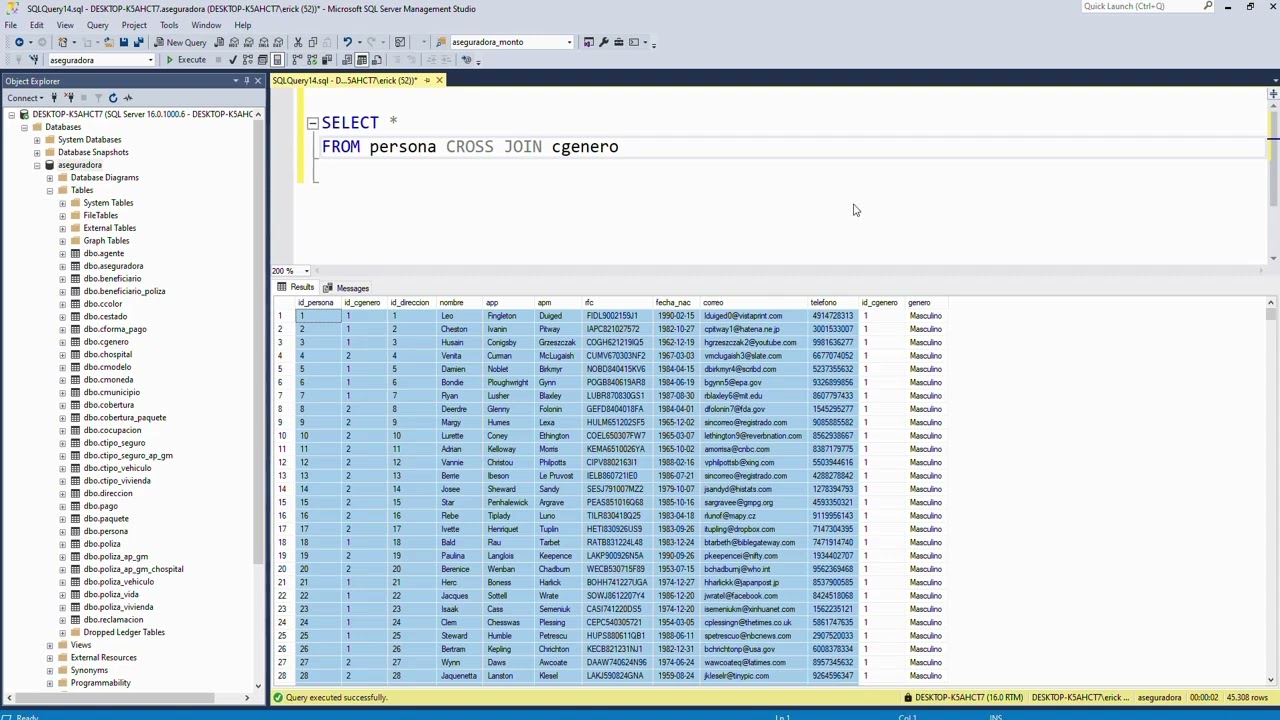Click the Navigate Backward icon
The image size is (1280, 720).
tap(19, 42)
